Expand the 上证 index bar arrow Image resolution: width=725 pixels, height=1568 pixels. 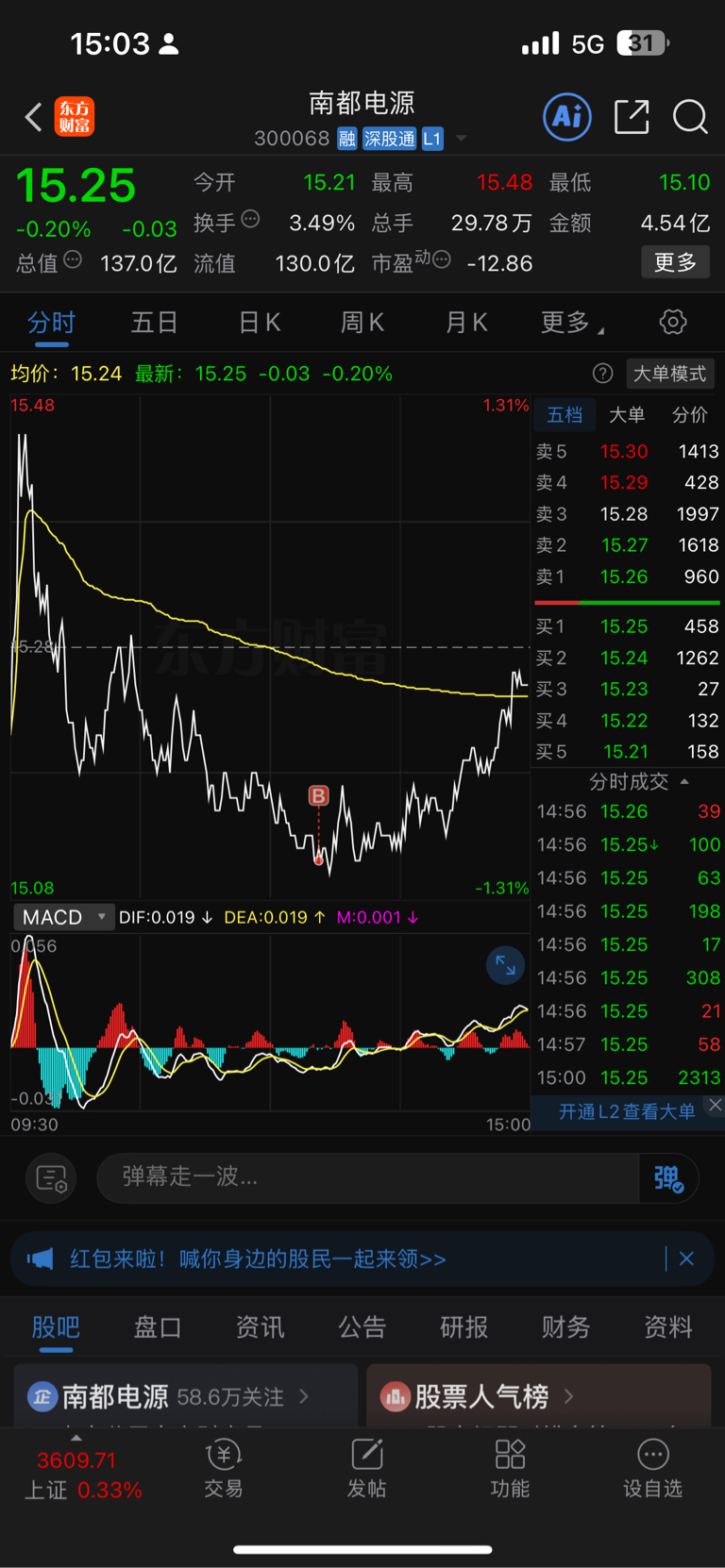pyautogui.click(x=76, y=1438)
